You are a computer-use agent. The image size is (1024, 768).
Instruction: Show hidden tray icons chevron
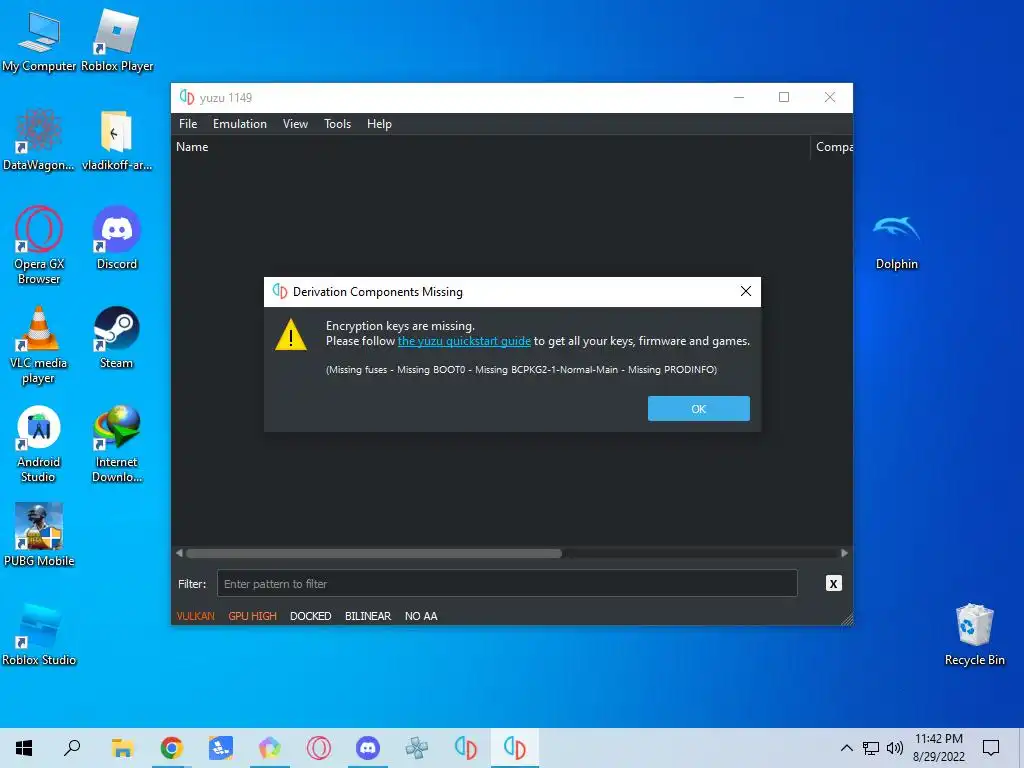pos(846,748)
